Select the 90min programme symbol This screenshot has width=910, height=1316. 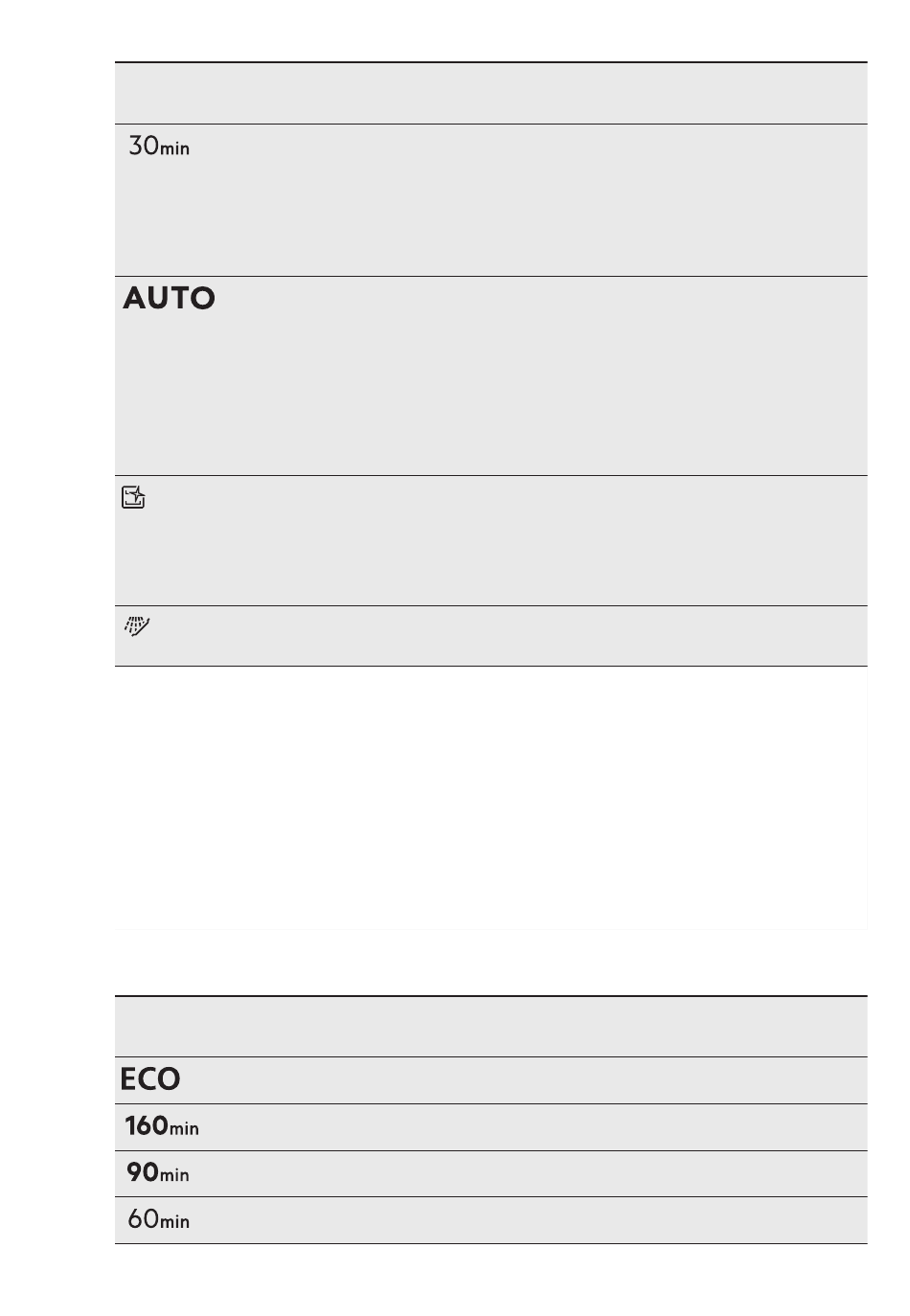pyautogui.click(x=158, y=1172)
